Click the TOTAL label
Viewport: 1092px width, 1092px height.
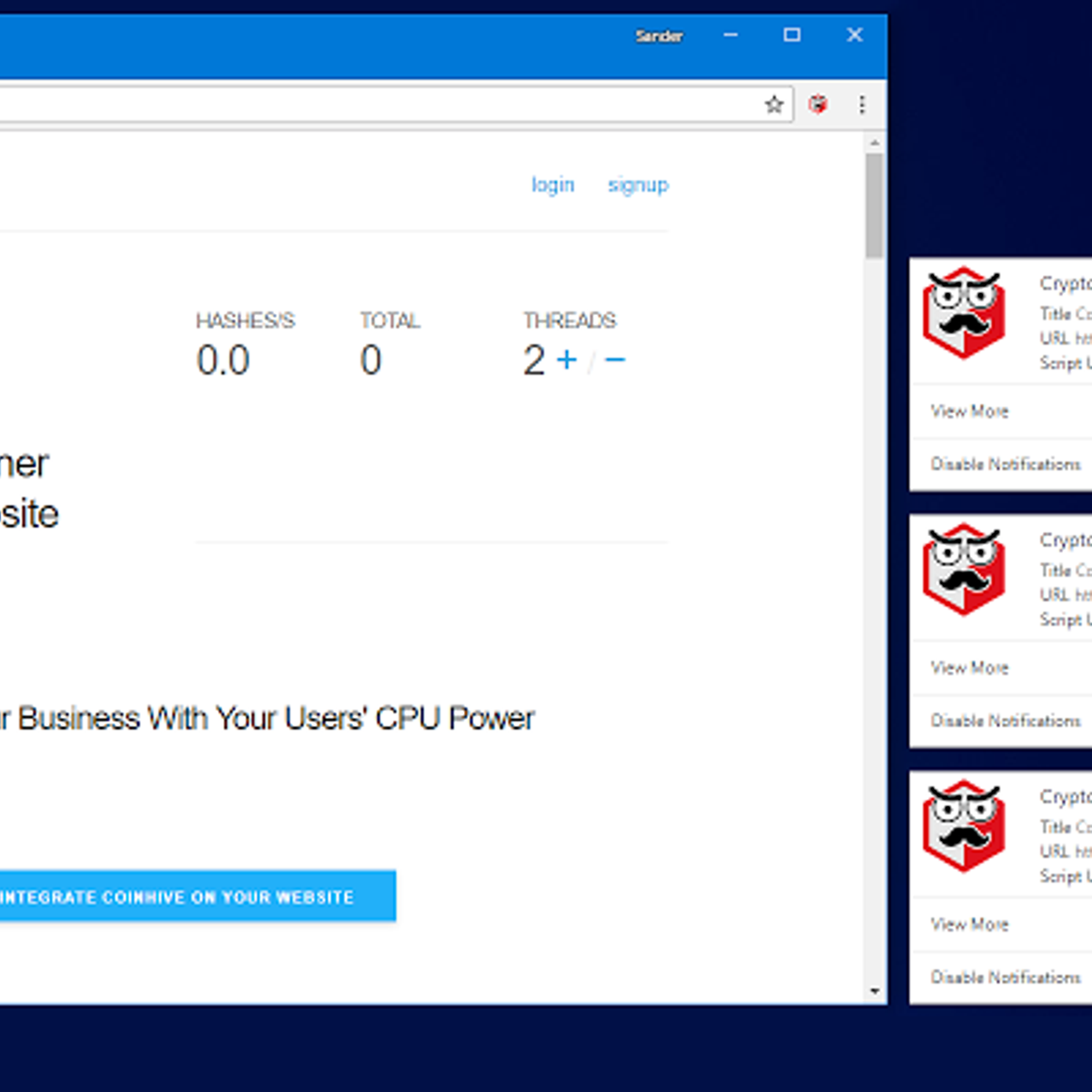coord(389,320)
